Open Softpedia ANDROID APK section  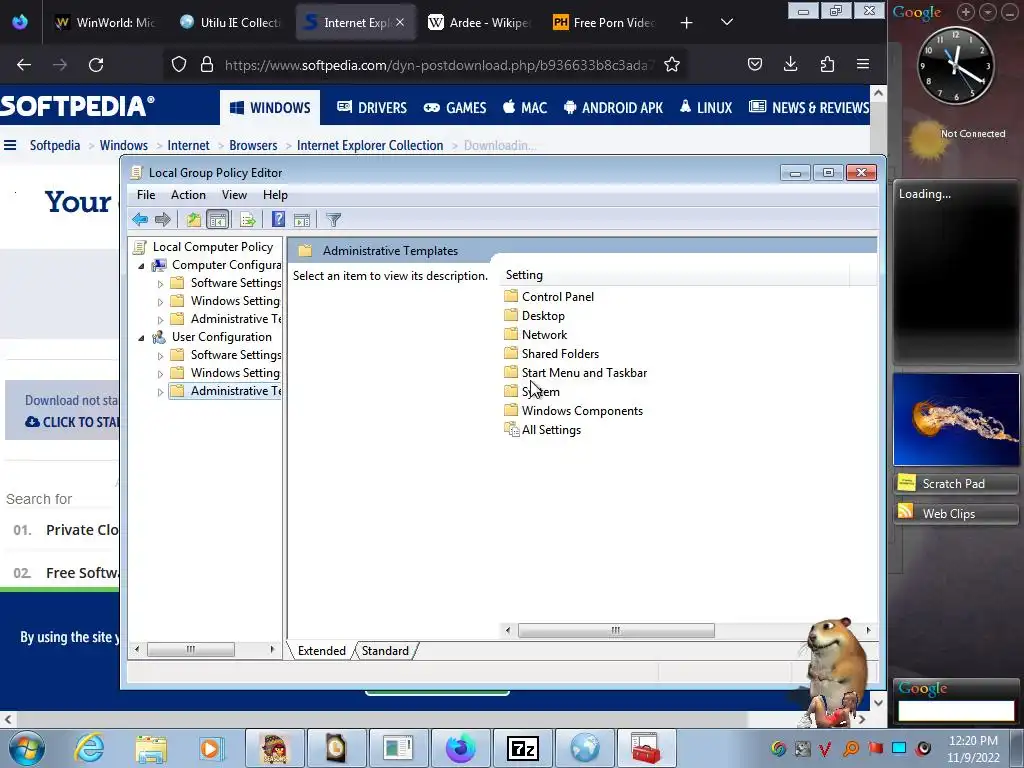pyautogui.click(x=613, y=108)
